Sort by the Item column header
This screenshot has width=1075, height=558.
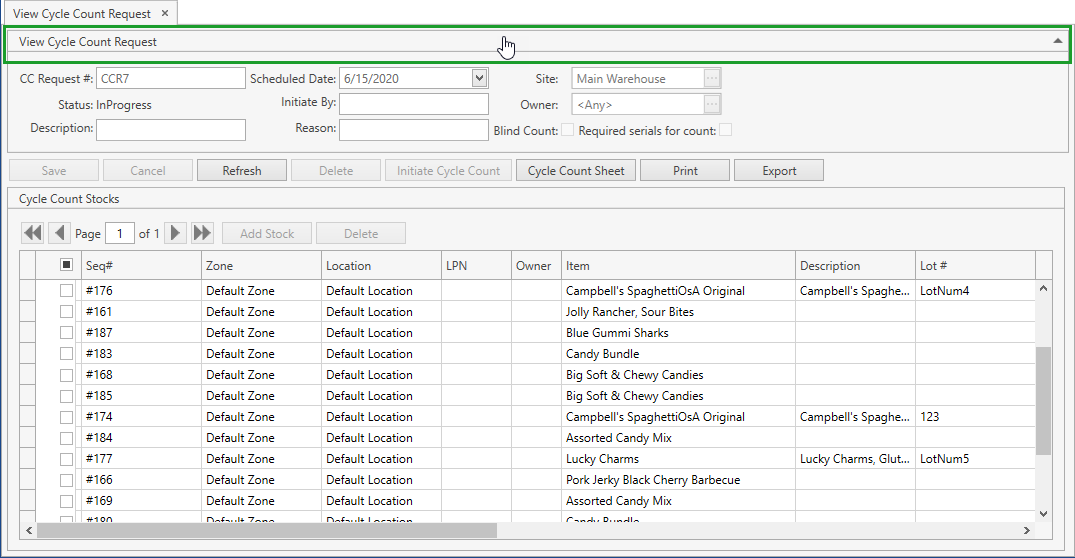pyautogui.click(x=678, y=266)
